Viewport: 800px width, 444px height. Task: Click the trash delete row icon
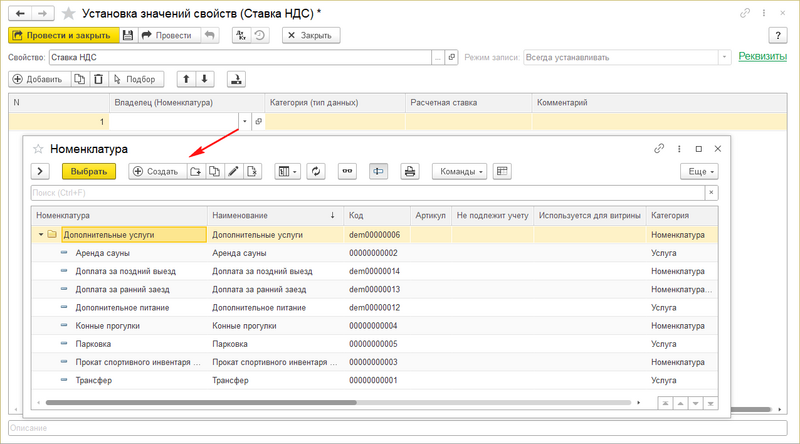point(97,79)
